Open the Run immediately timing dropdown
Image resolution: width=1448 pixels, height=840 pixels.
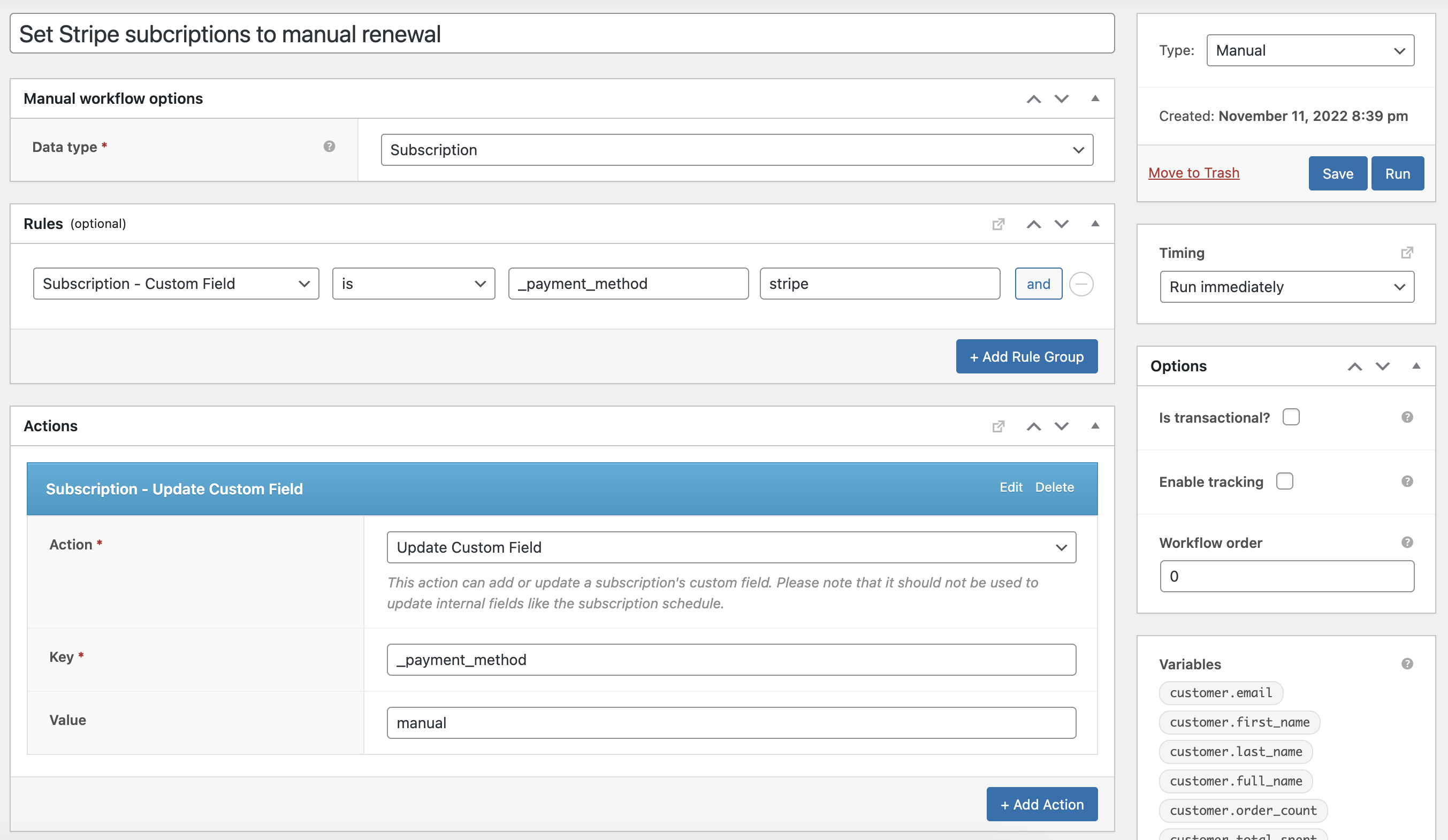point(1286,287)
